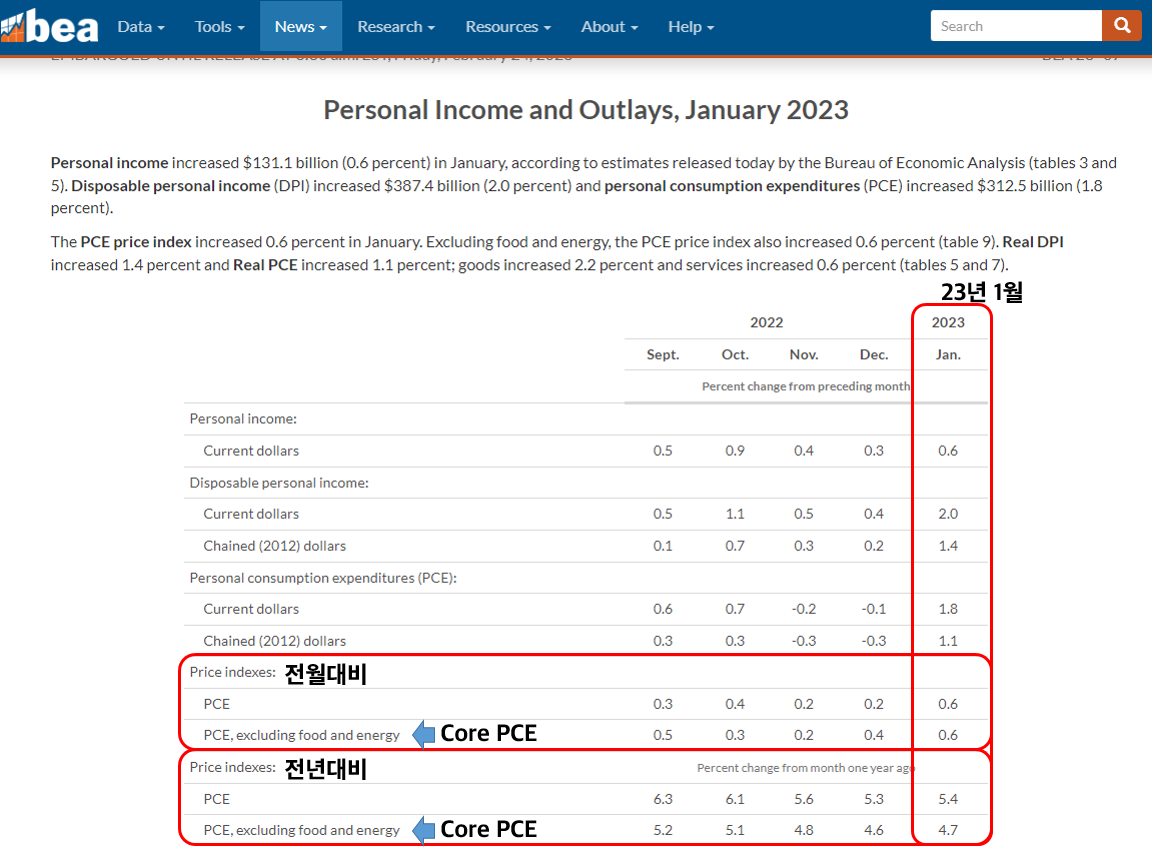
Task: Click bold 'Personal income' in first paragraph
Action: pos(109,162)
